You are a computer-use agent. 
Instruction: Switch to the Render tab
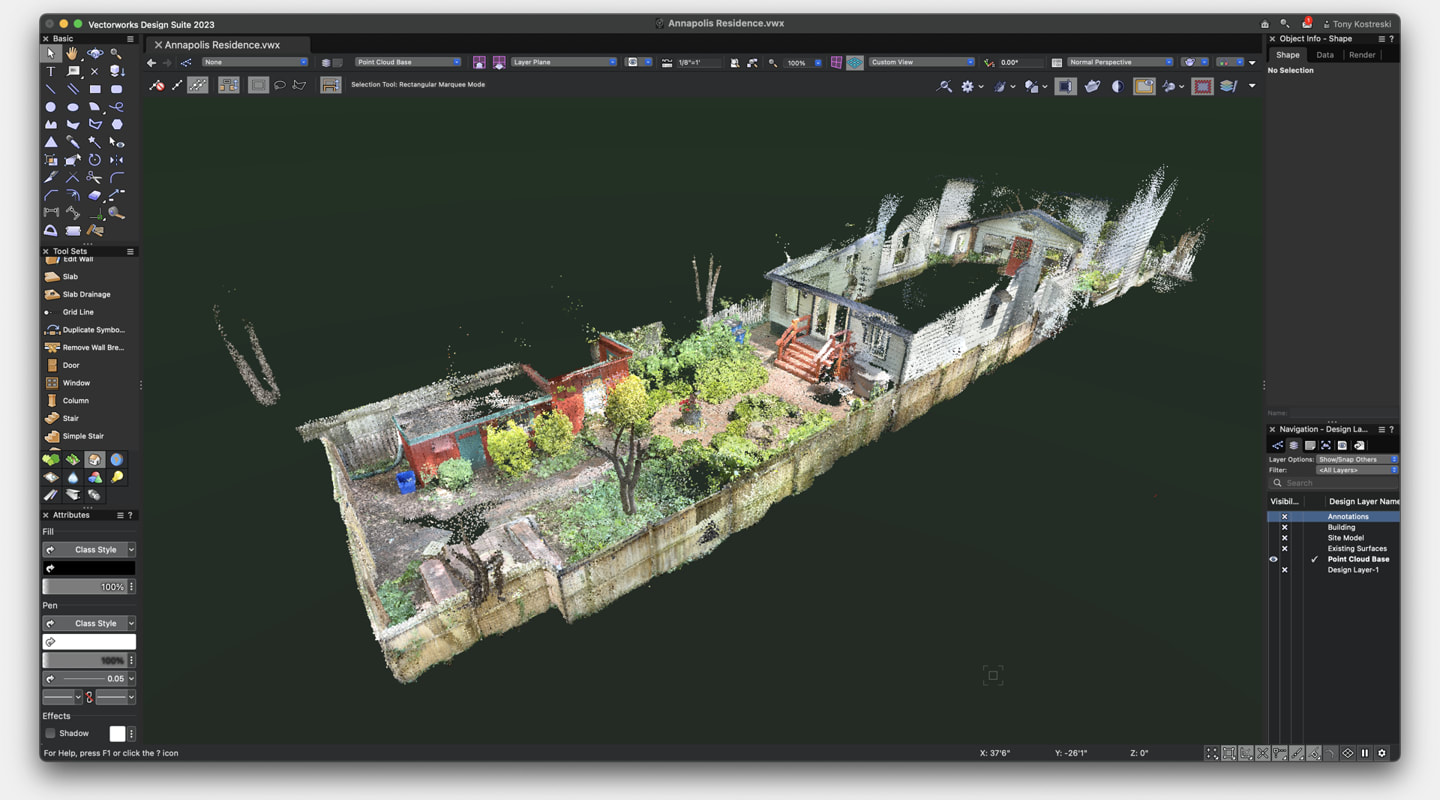(1362, 55)
